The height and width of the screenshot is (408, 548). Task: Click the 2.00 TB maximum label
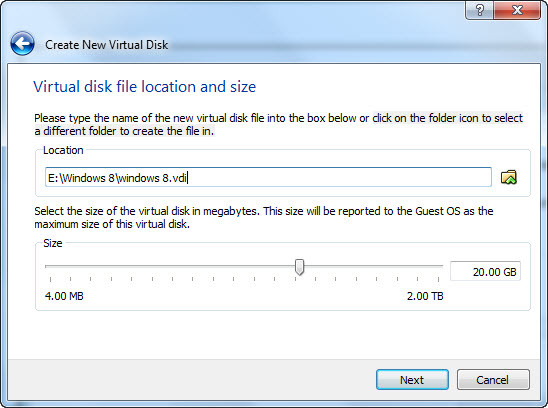pyautogui.click(x=425, y=296)
